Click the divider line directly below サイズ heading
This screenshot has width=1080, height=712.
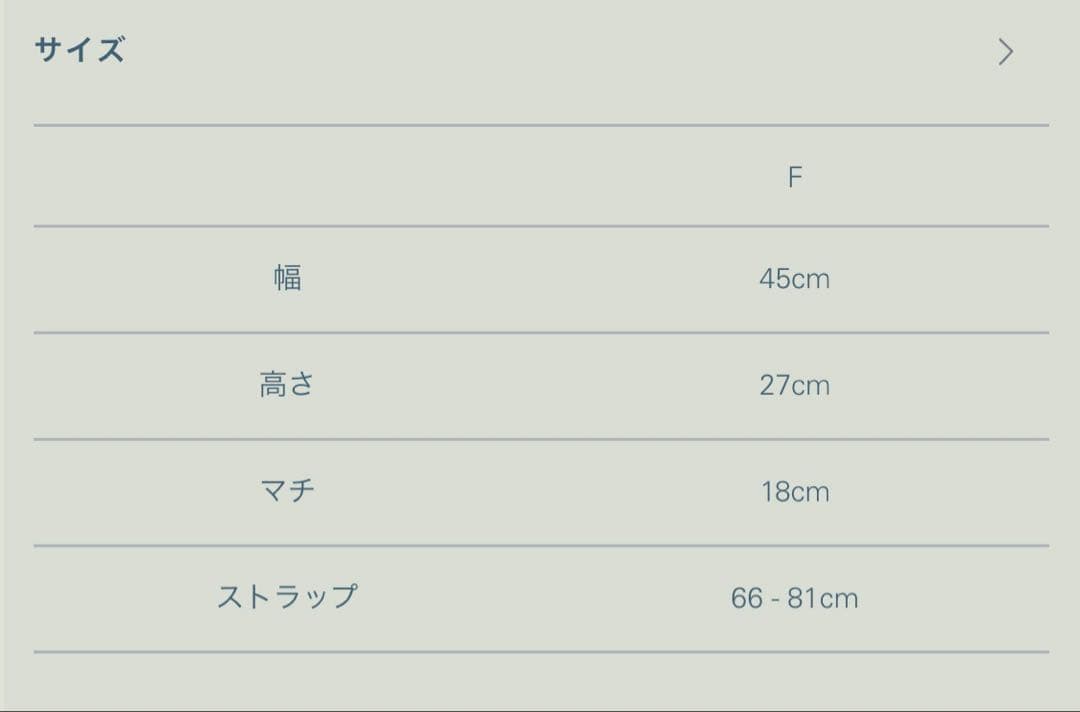coord(541,125)
